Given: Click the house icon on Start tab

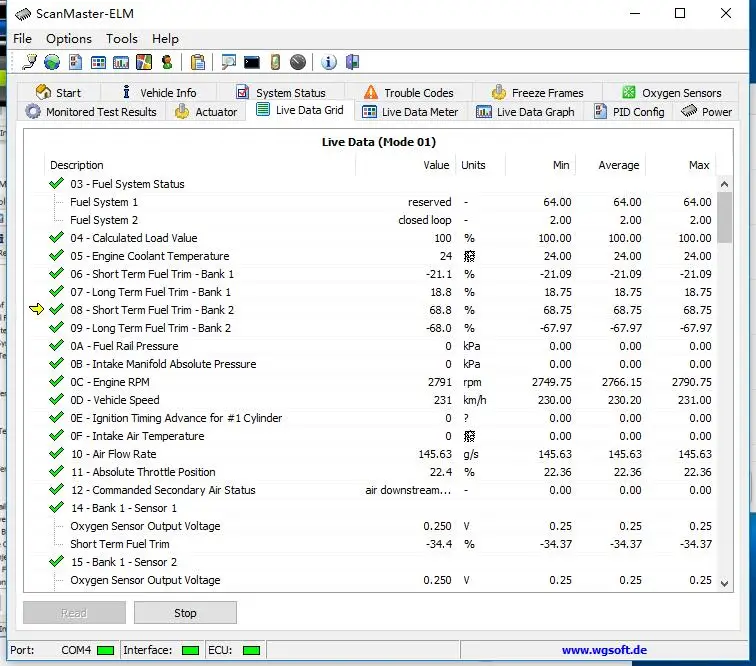Looking at the screenshot, I should coord(43,92).
